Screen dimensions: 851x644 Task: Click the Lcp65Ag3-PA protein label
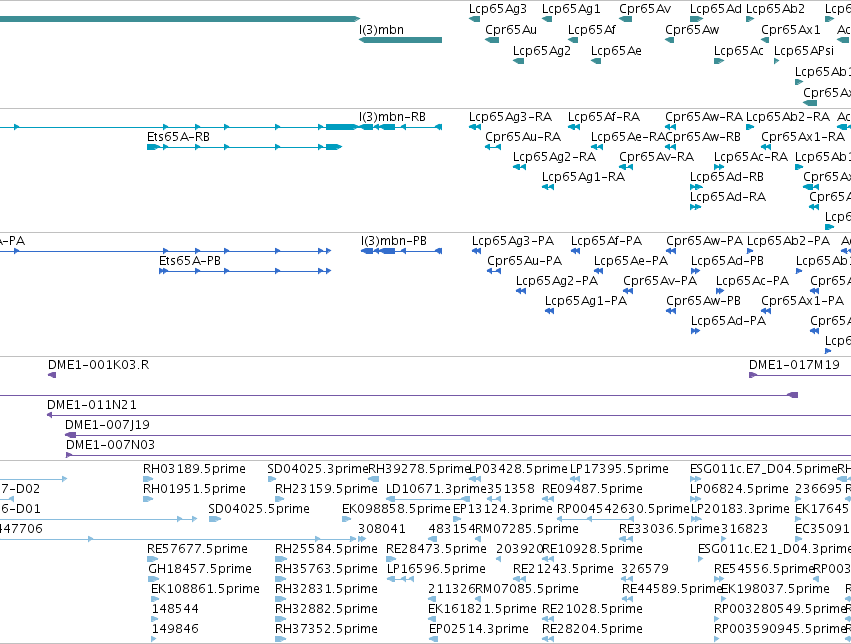click(512, 241)
